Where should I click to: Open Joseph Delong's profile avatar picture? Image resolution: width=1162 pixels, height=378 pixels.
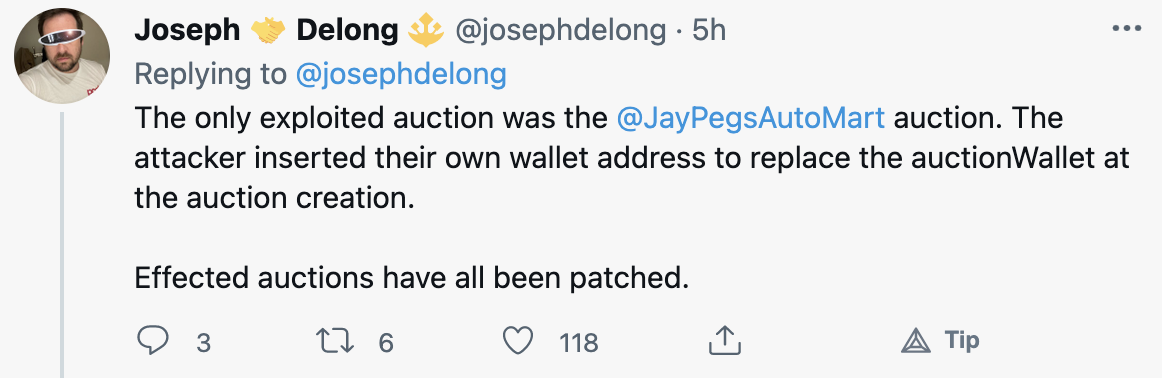[62, 55]
